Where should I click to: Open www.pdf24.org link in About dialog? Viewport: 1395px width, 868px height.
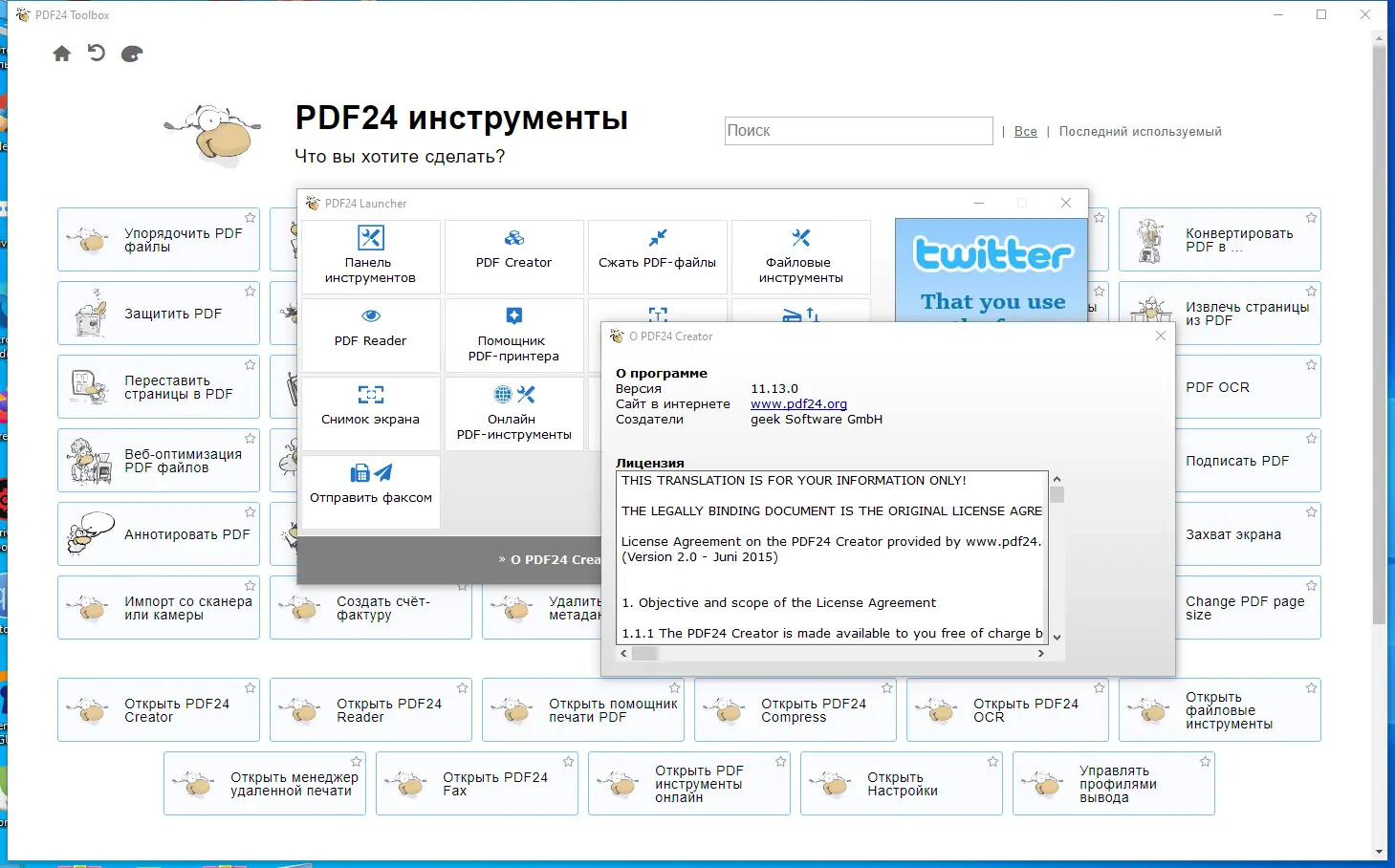[x=798, y=404]
